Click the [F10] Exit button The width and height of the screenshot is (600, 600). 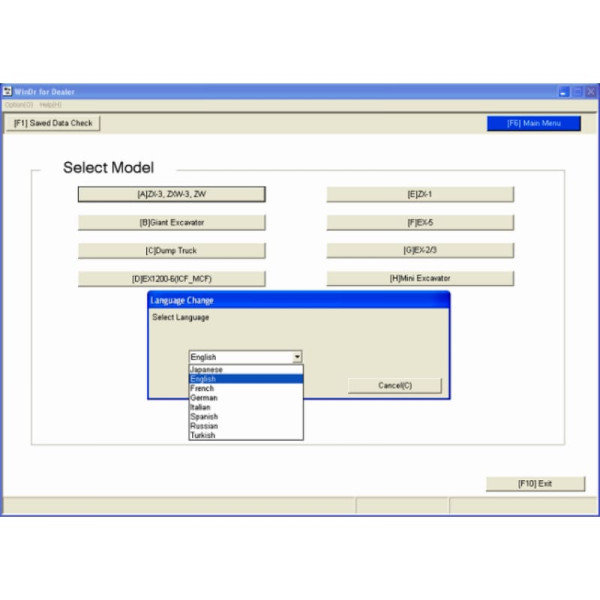coord(535,484)
